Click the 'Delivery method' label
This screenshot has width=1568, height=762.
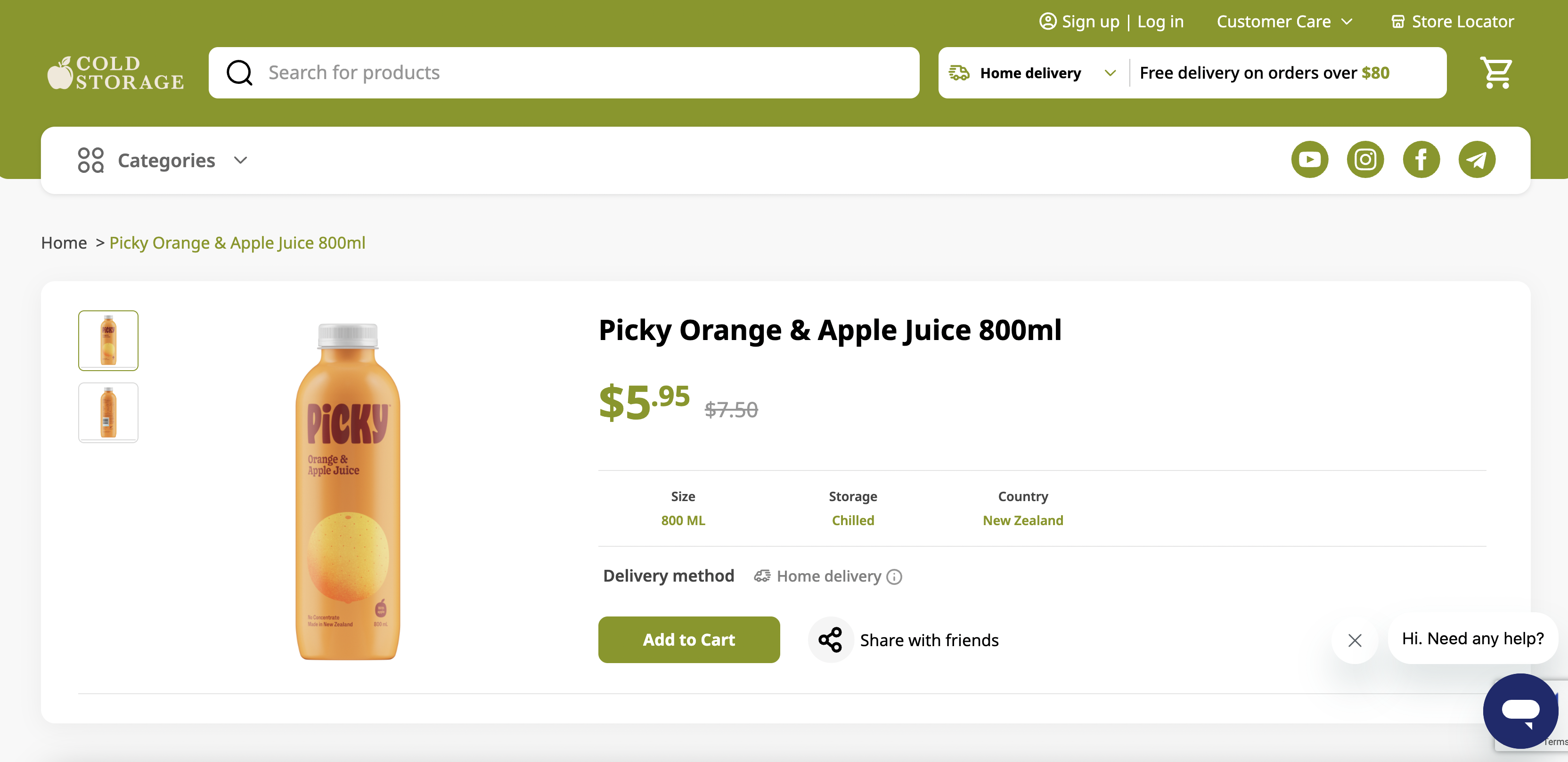669,576
